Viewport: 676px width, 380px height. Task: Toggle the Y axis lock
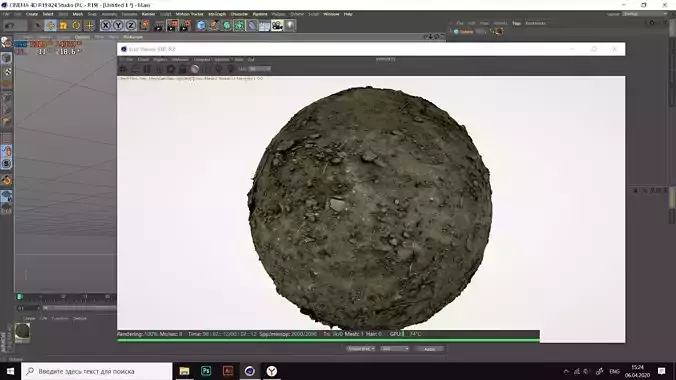tap(118, 25)
